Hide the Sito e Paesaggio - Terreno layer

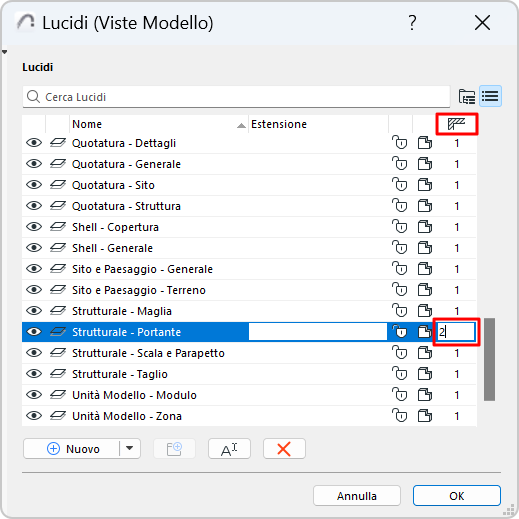coord(34,290)
